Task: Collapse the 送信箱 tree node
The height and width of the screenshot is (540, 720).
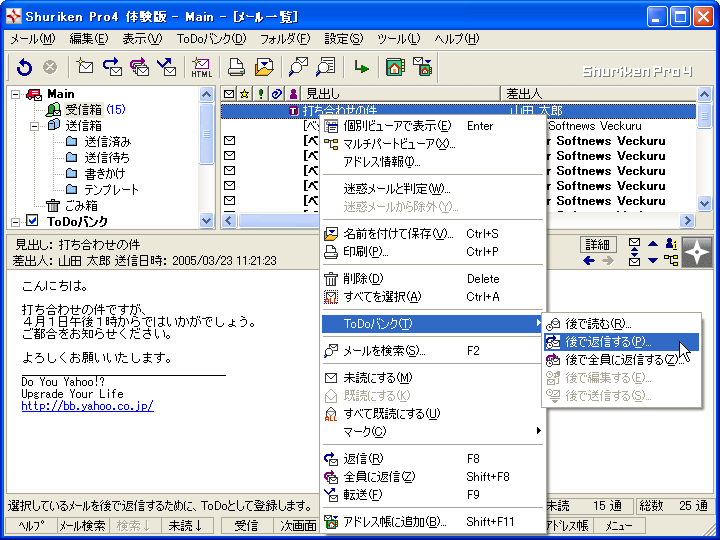Action: tap(34, 125)
